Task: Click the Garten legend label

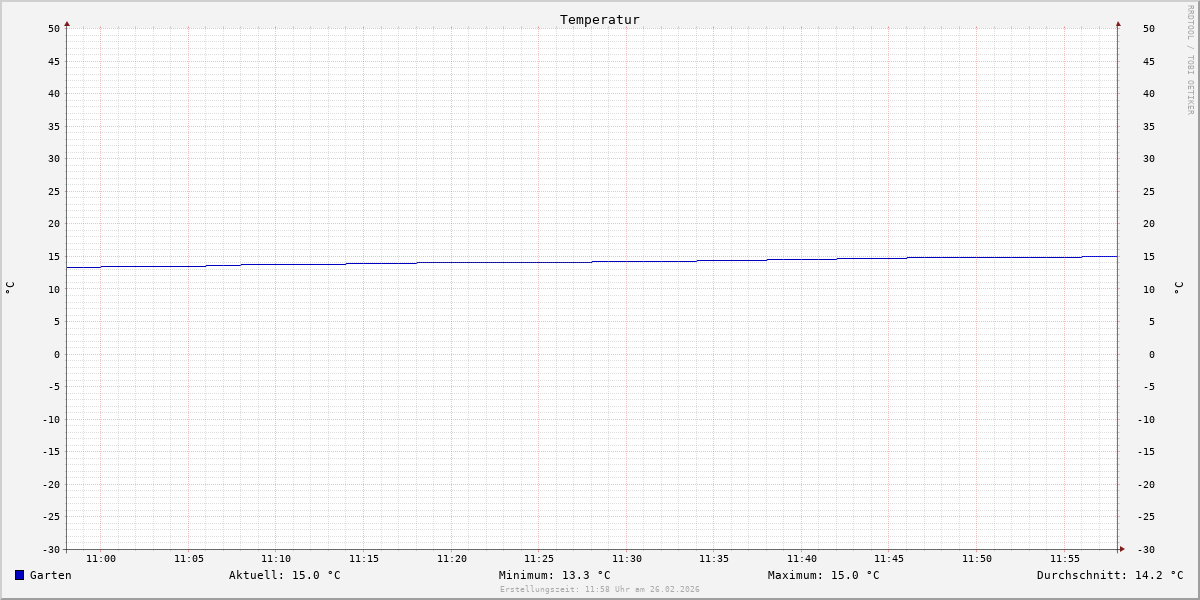Action: (51, 575)
